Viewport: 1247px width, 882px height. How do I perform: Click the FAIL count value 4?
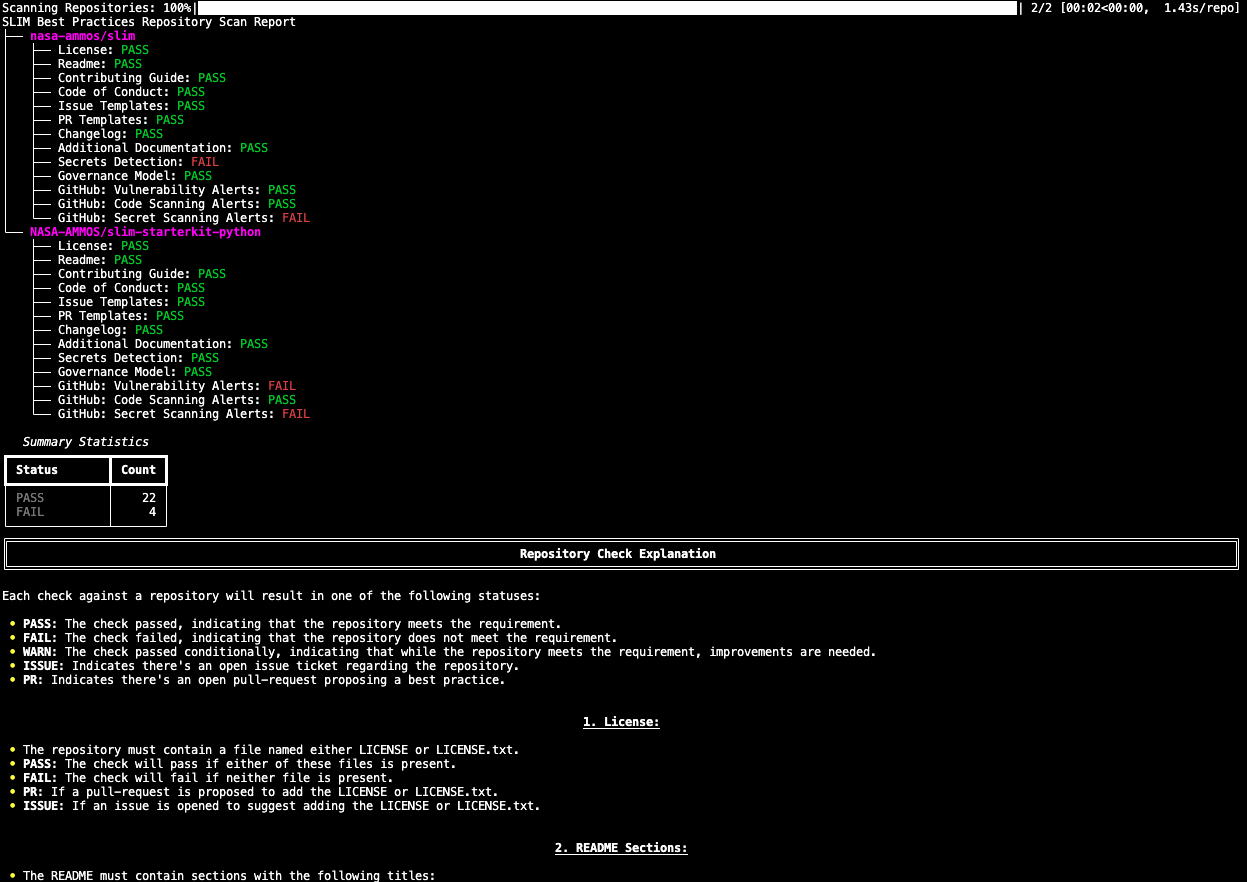click(152, 512)
